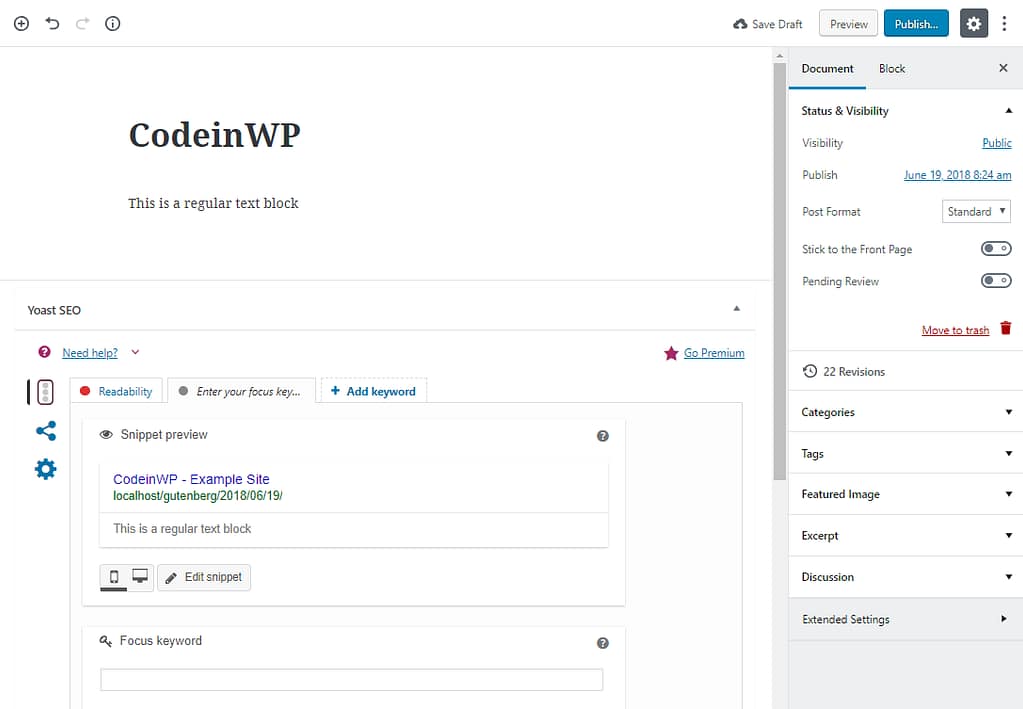The width and height of the screenshot is (1023, 709).
Task: Open editor settings gear in top bar
Action: [x=973, y=23]
